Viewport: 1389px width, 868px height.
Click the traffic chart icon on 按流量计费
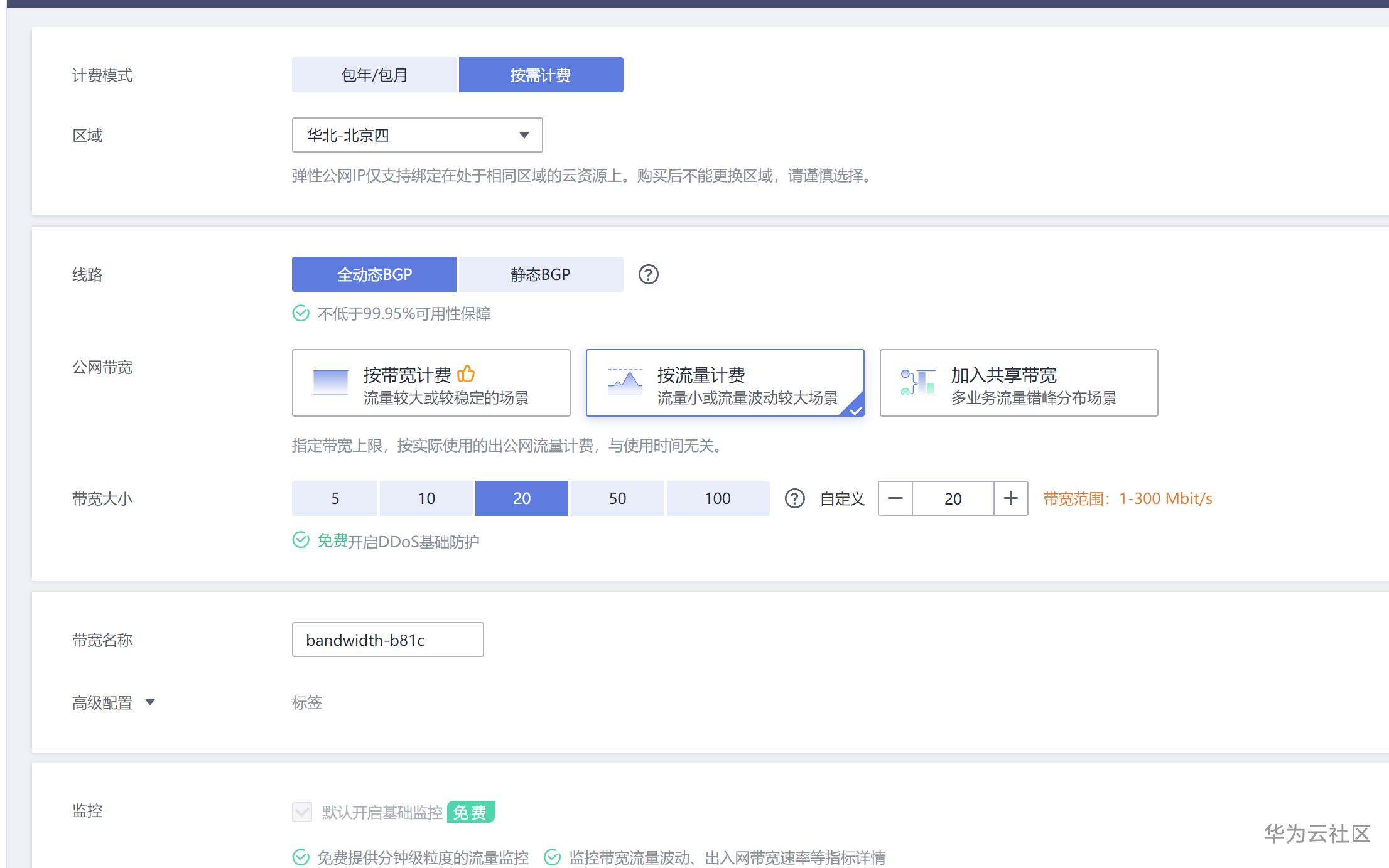[625, 382]
